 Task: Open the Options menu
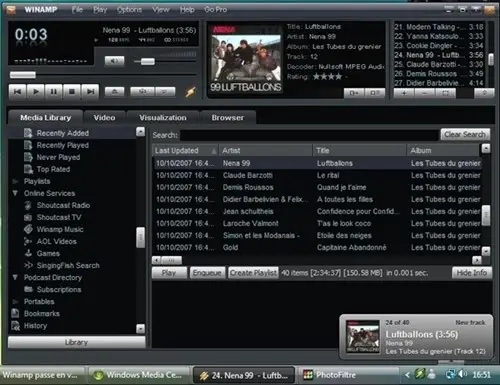point(129,10)
